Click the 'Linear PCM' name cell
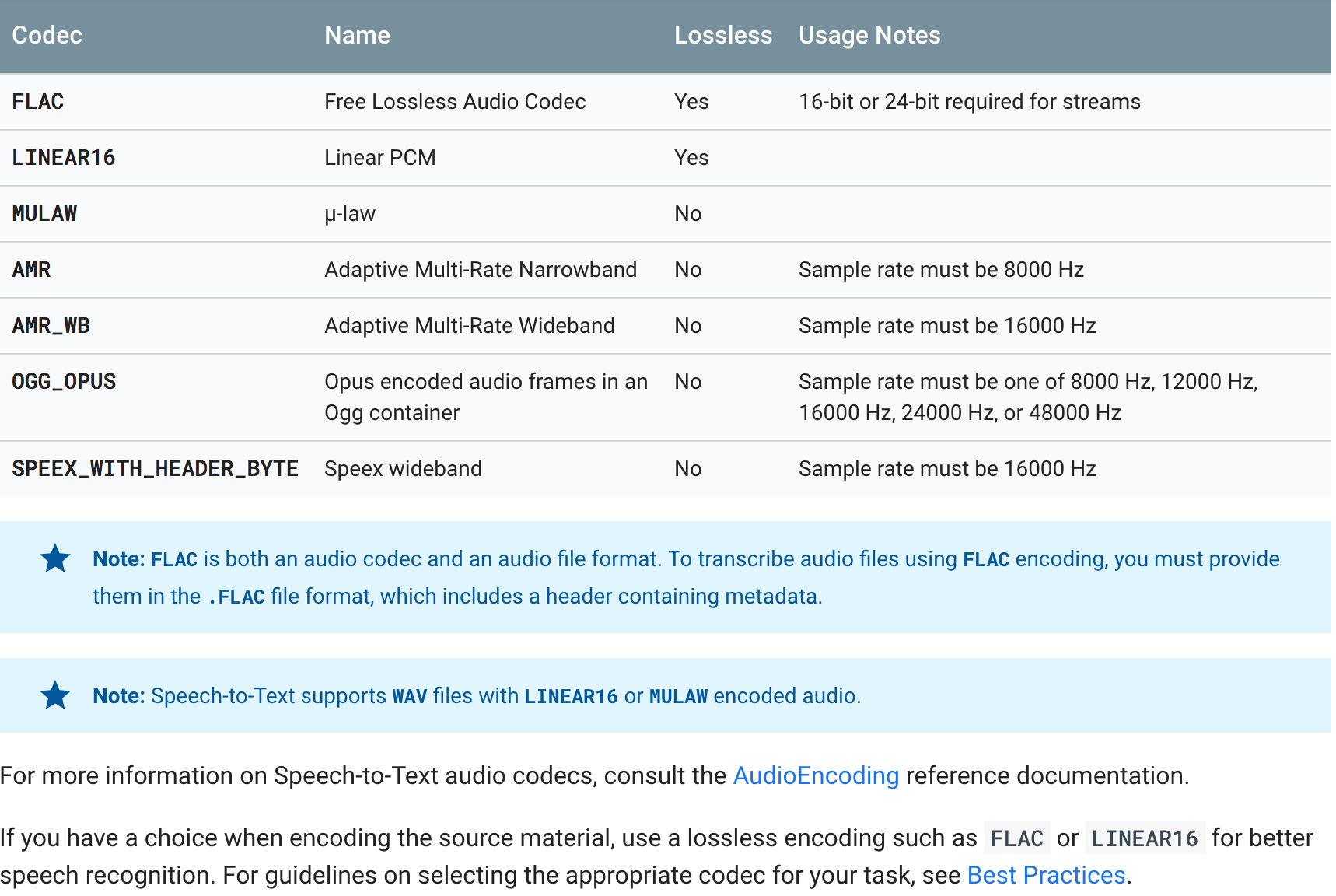 pyautogui.click(x=380, y=158)
